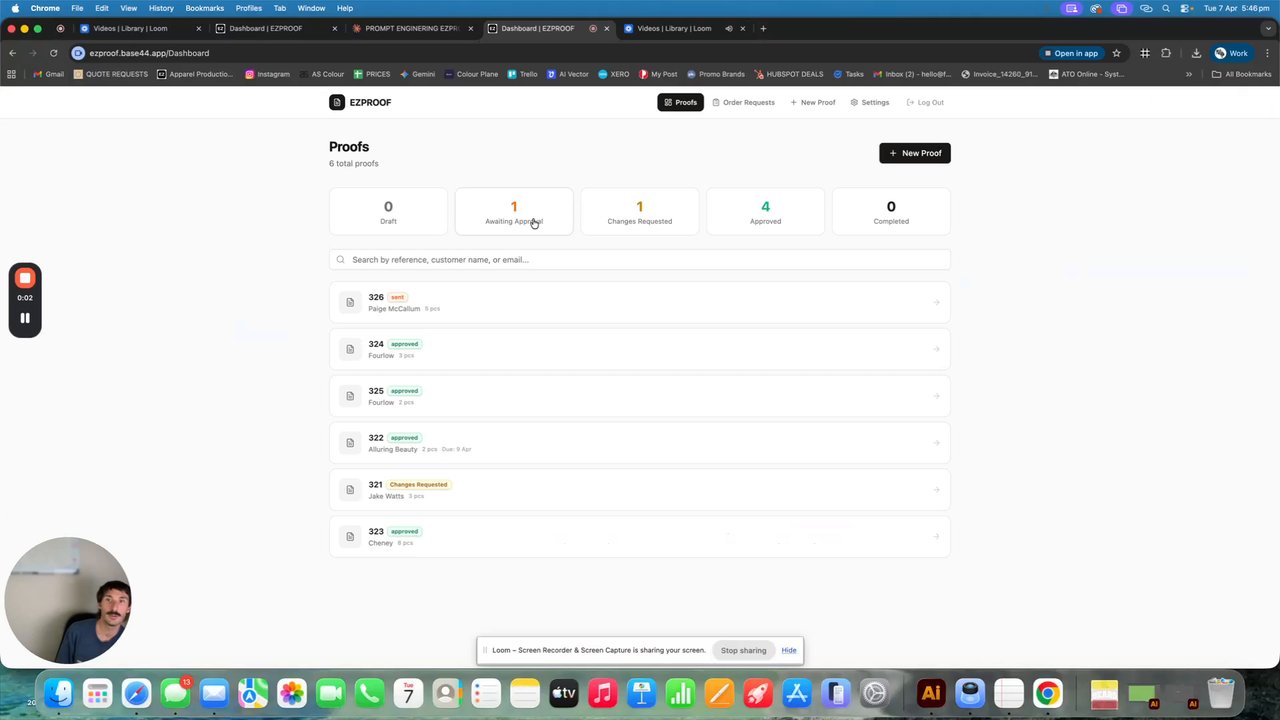The width and height of the screenshot is (1280, 720).
Task: Open Finder from the dock
Action: [59, 693]
